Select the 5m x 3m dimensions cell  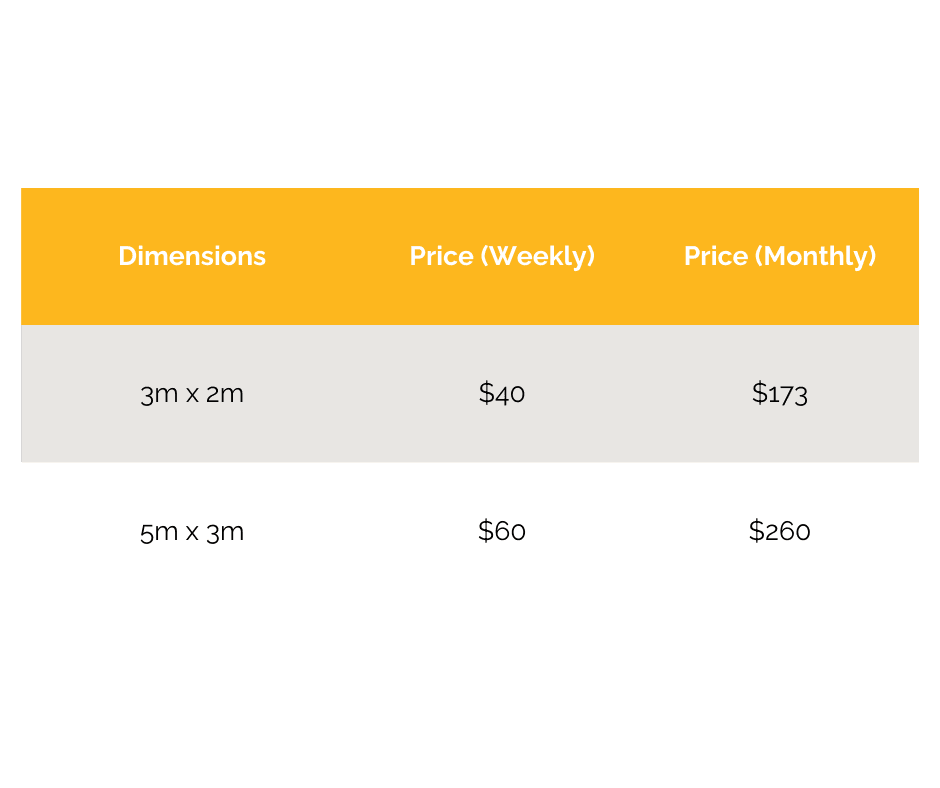(x=192, y=530)
